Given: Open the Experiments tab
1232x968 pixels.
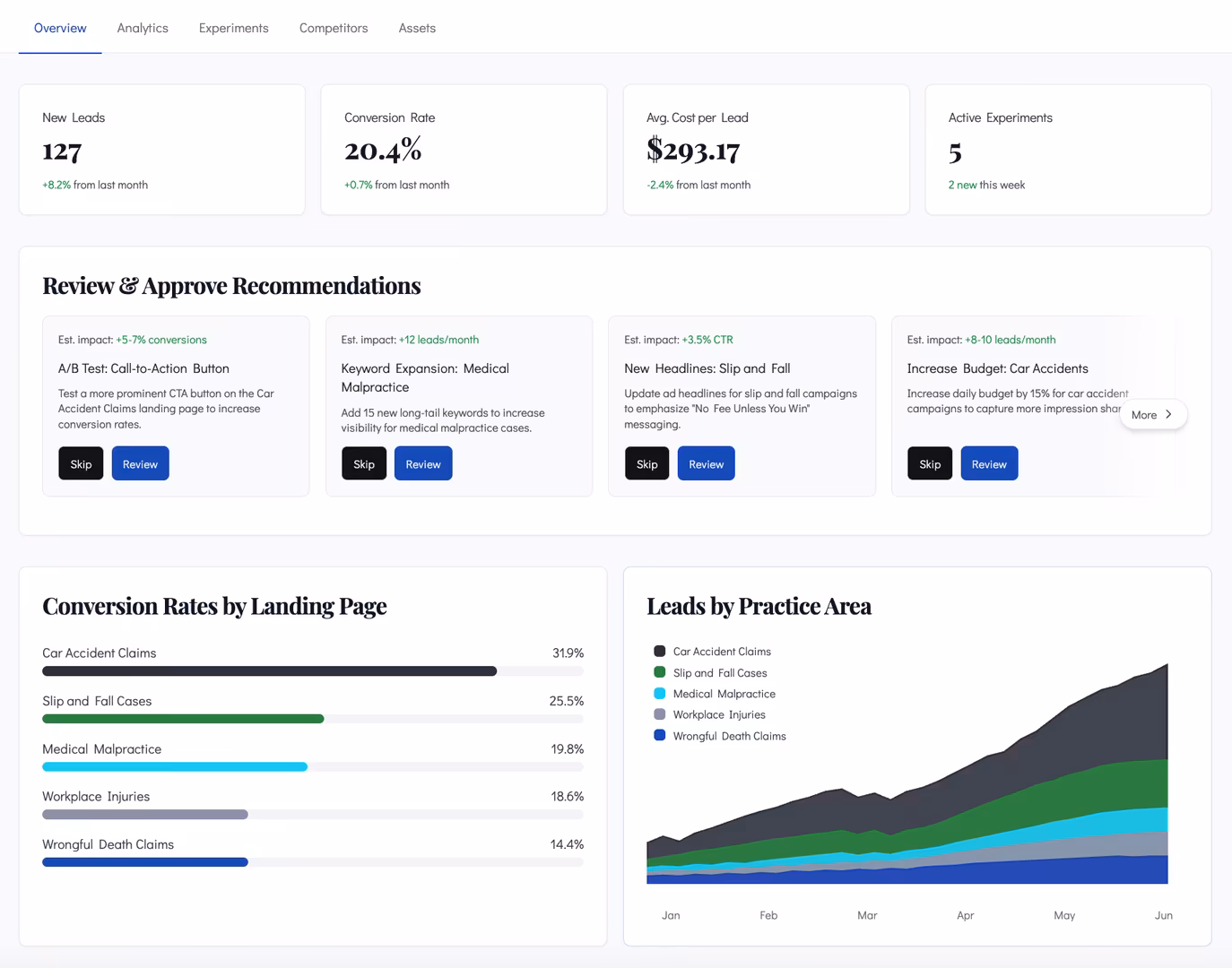Looking at the screenshot, I should click(233, 28).
